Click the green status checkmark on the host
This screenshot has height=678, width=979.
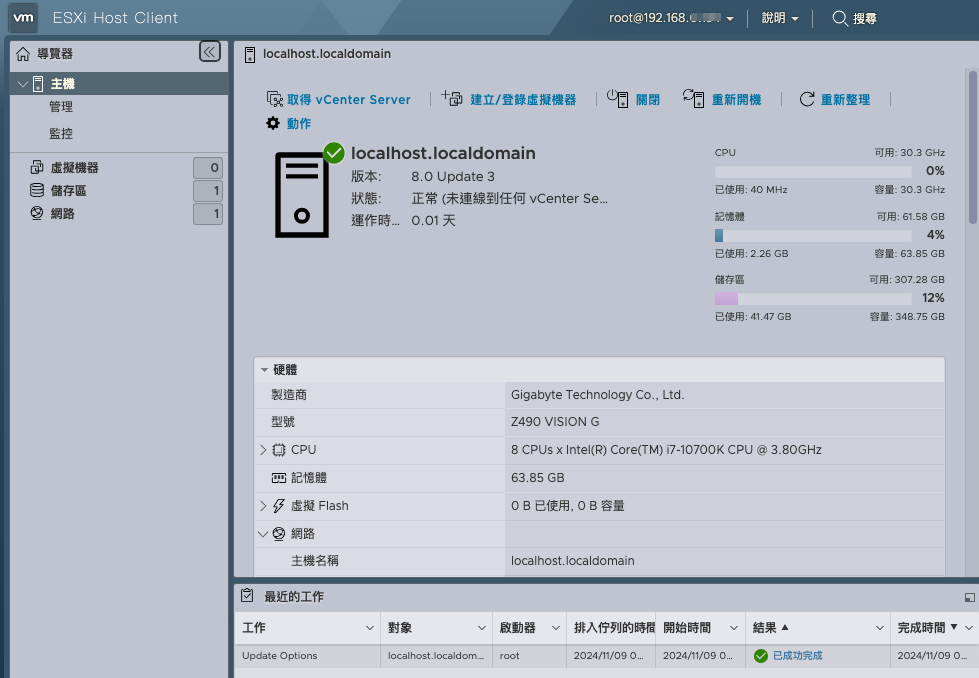coord(334,153)
